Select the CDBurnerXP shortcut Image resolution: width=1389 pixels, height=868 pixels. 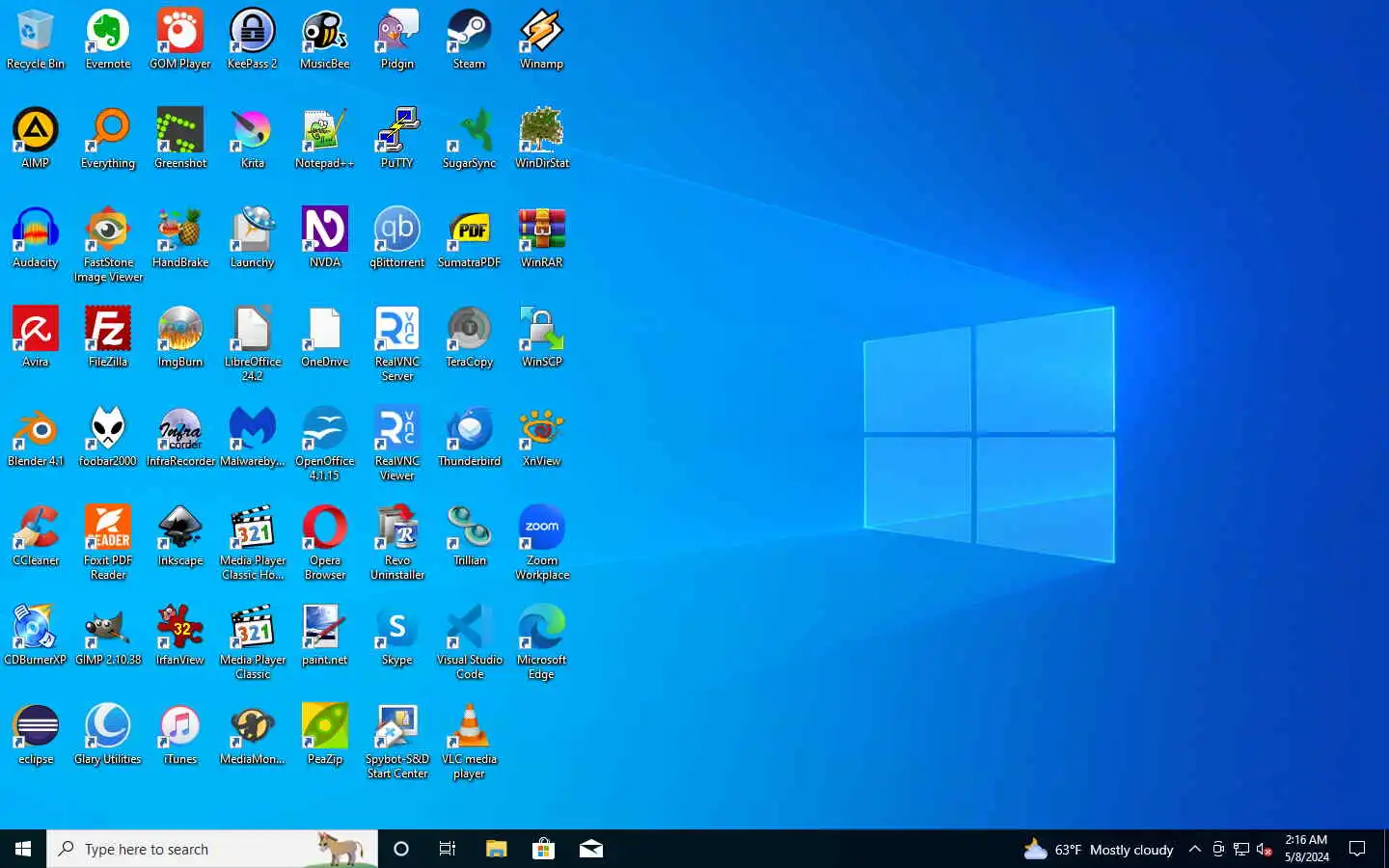(x=36, y=636)
